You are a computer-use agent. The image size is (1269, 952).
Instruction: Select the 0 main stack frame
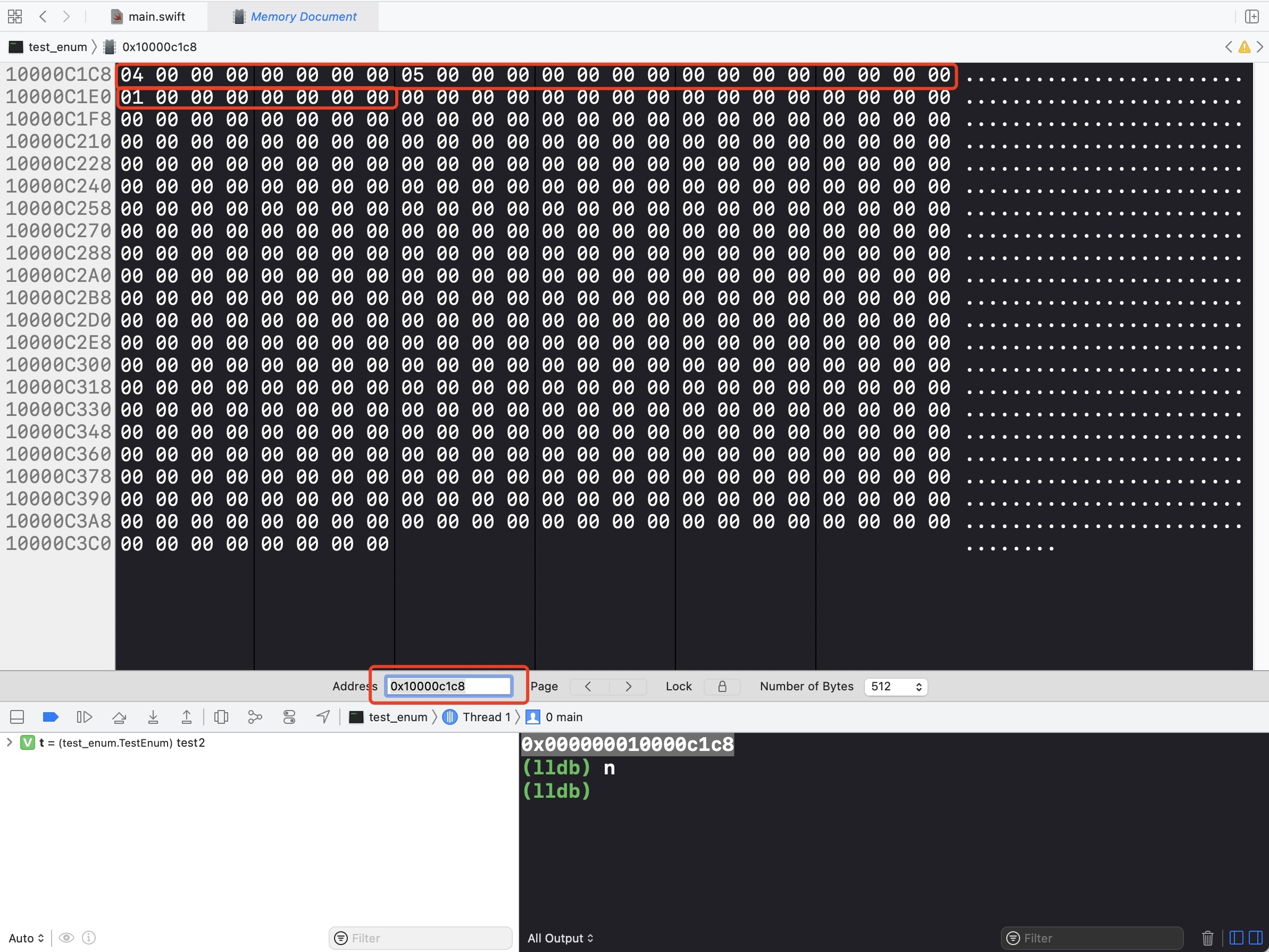[554, 717]
